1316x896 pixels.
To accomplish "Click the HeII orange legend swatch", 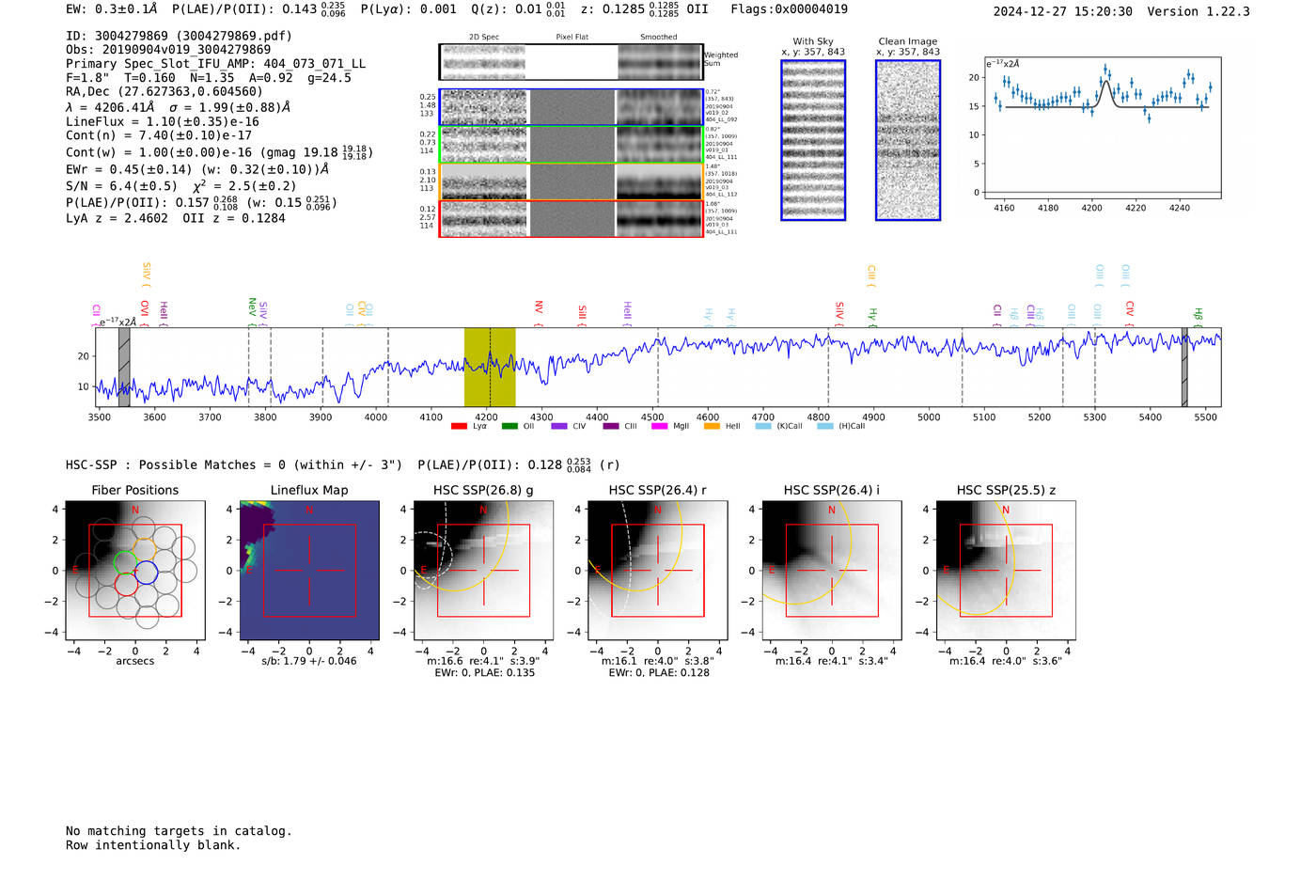I will [712, 427].
